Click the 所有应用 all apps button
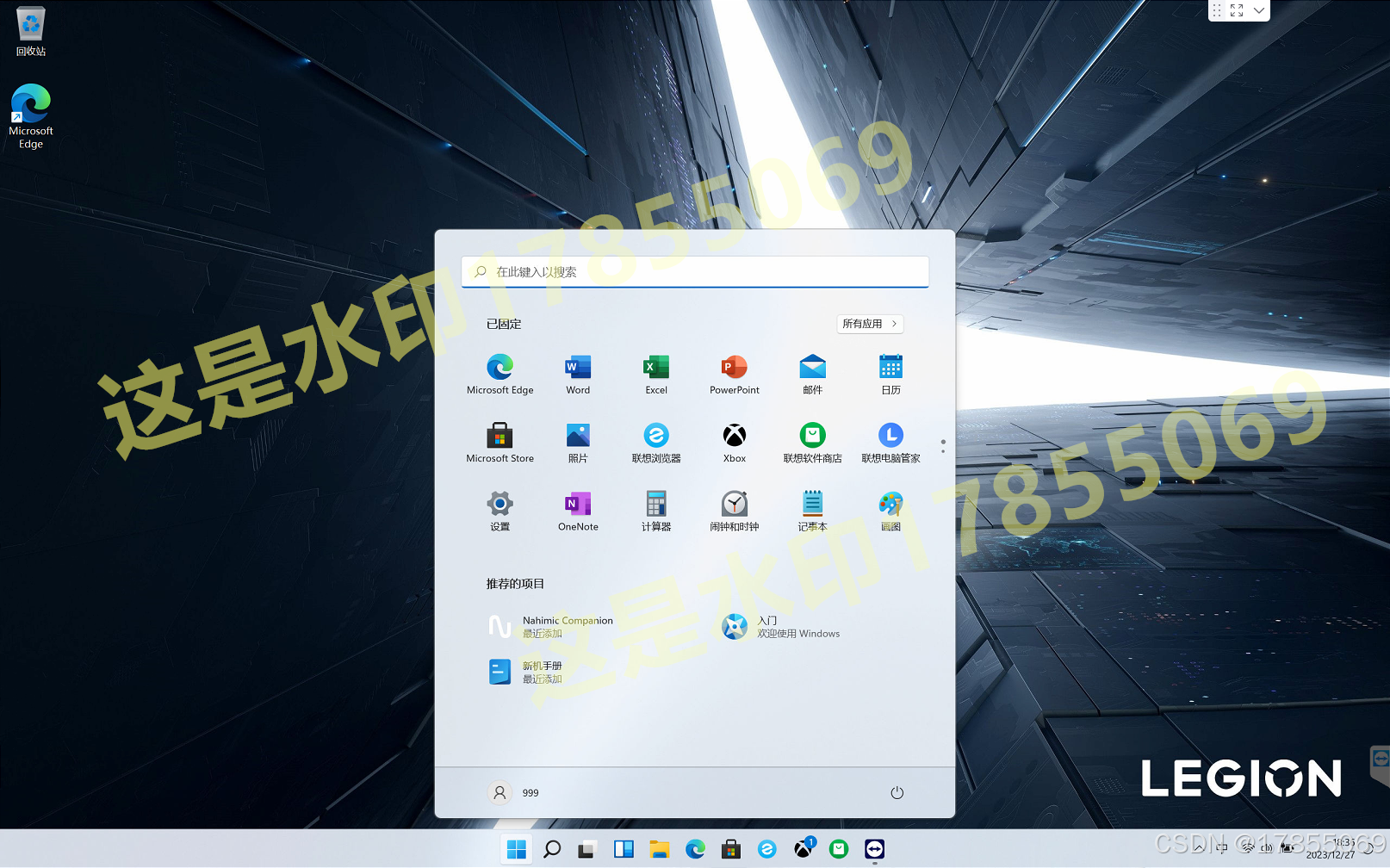Viewport: 1390px width, 868px height. coord(870,324)
